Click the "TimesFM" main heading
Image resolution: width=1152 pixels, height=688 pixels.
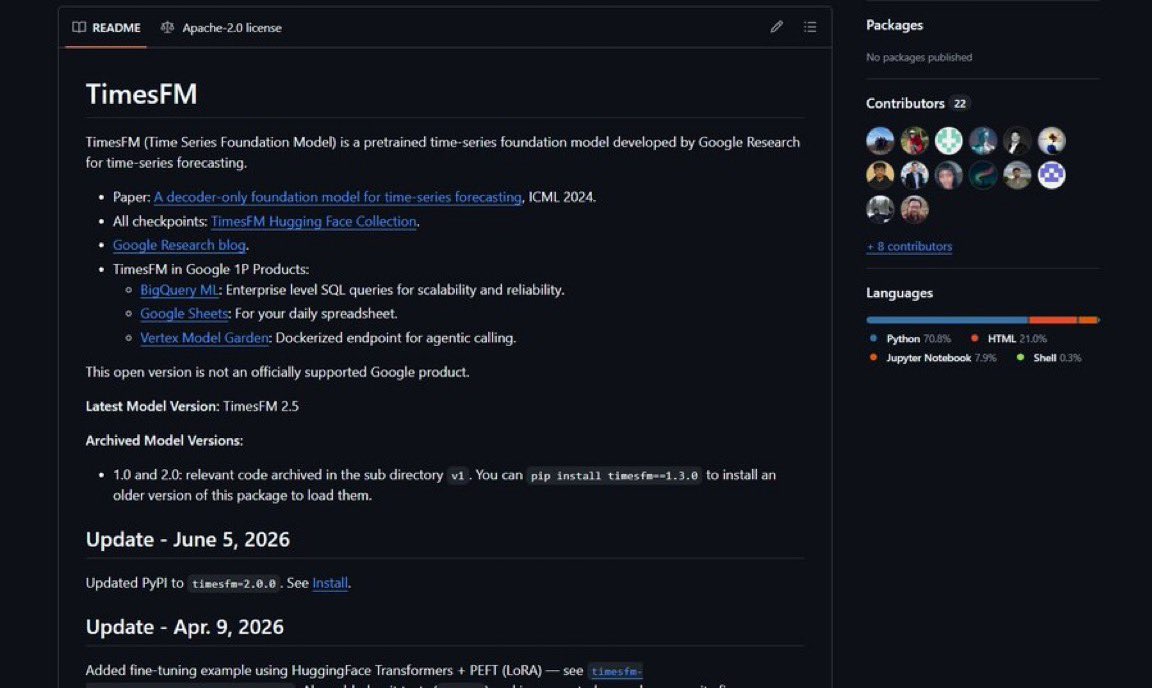(141, 94)
